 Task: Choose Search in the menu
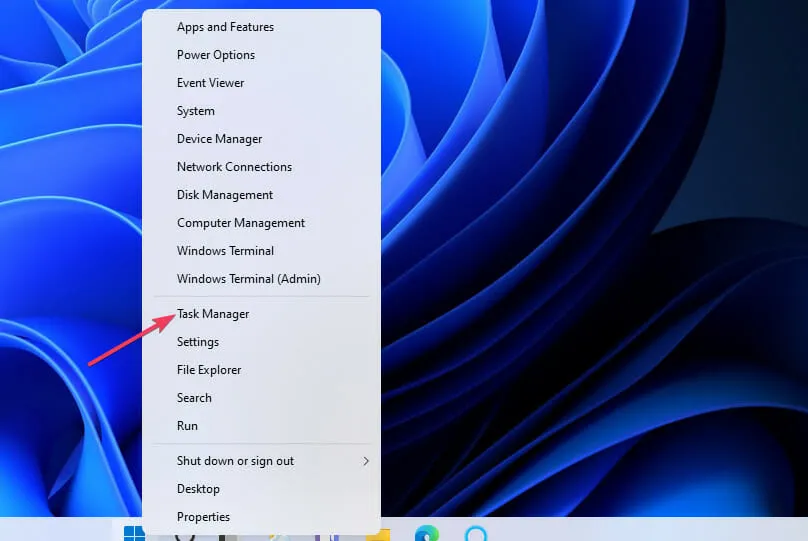click(194, 398)
